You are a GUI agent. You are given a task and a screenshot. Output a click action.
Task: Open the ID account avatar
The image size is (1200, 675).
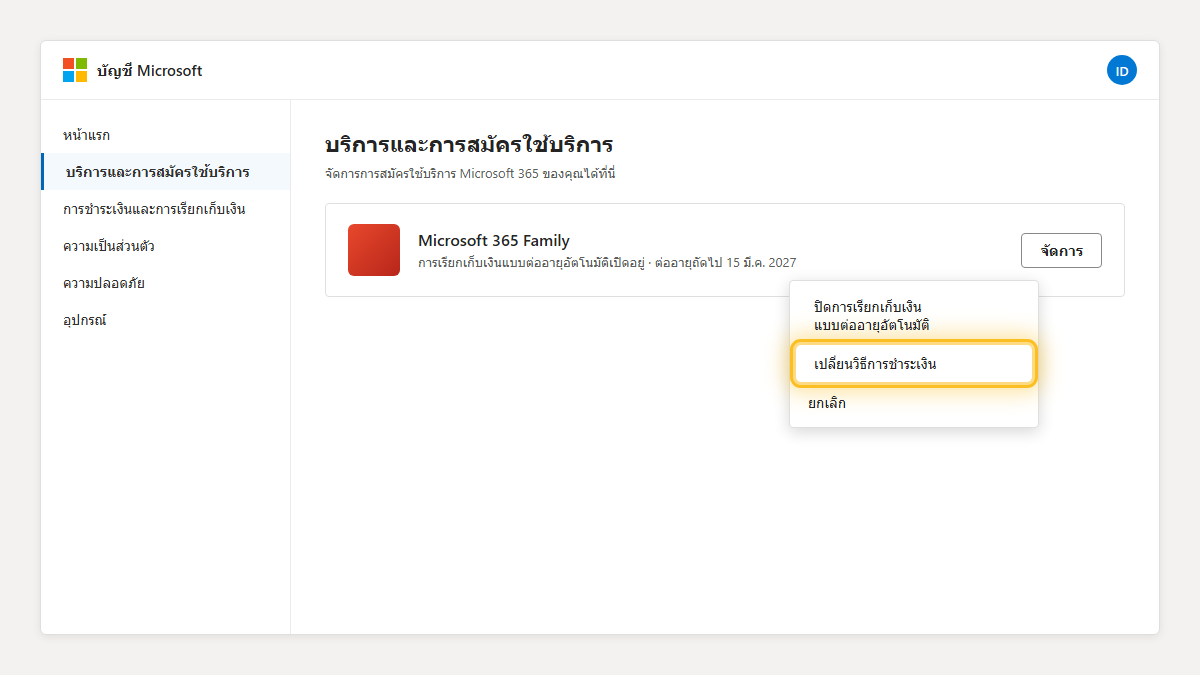(x=1122, y=70)
